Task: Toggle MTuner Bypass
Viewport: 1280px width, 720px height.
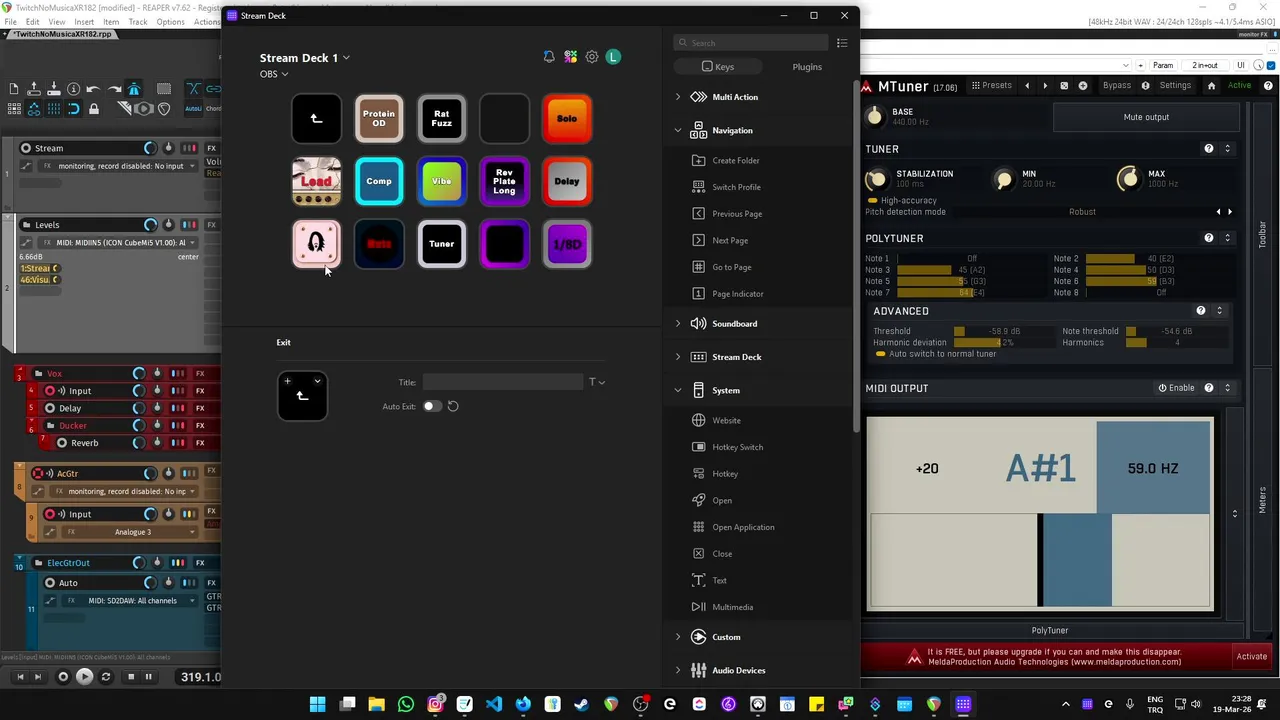Action: (1116, 86)
